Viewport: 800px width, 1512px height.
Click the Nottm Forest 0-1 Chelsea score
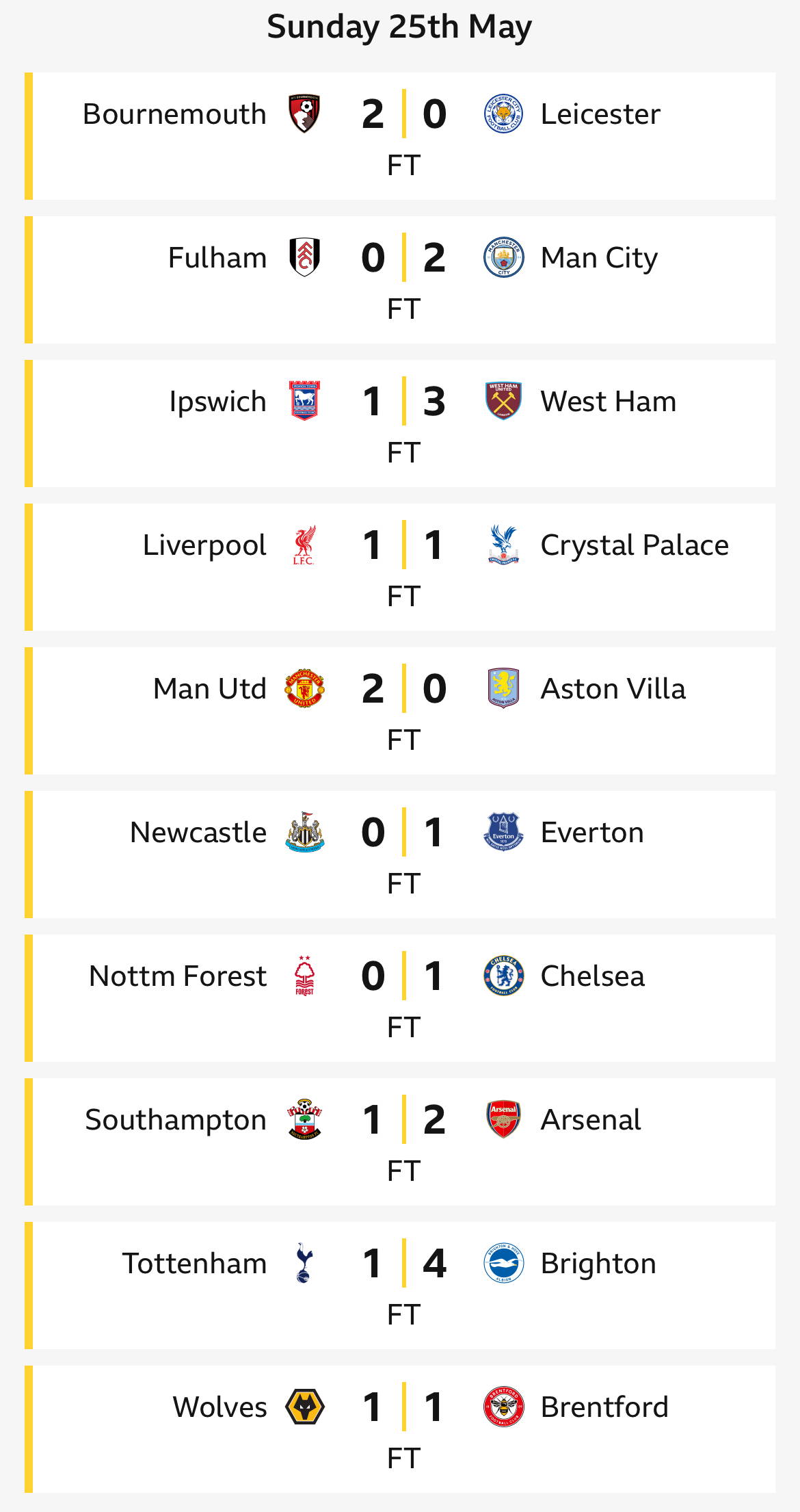tap(403, 976)
